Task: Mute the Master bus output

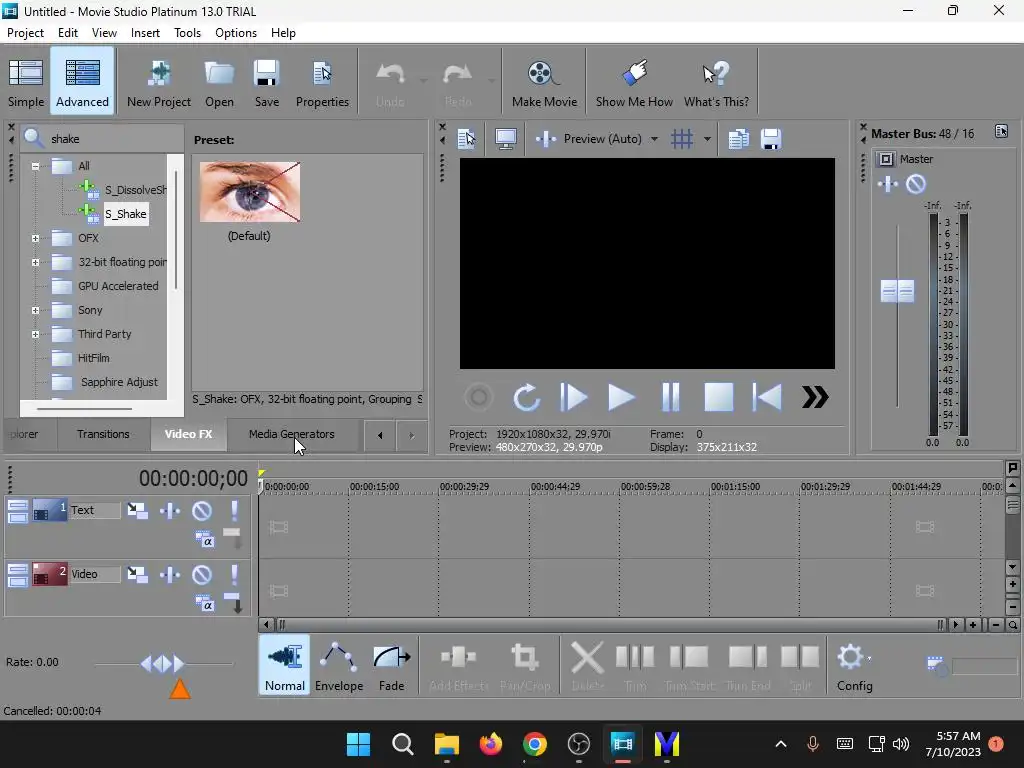Action: [916, 184]
